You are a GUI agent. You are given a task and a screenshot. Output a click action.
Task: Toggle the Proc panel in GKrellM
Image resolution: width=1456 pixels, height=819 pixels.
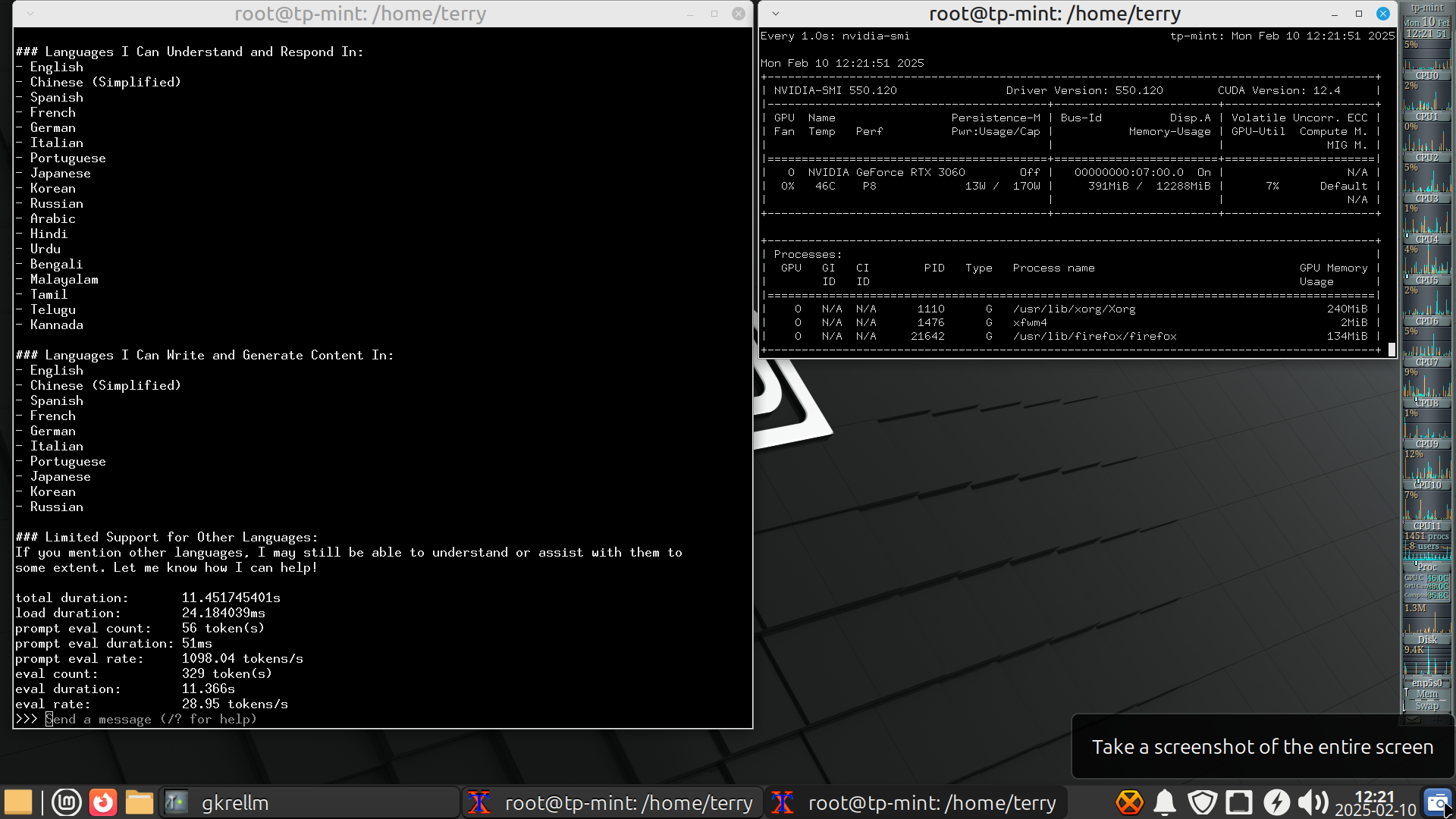point(1426,566)
